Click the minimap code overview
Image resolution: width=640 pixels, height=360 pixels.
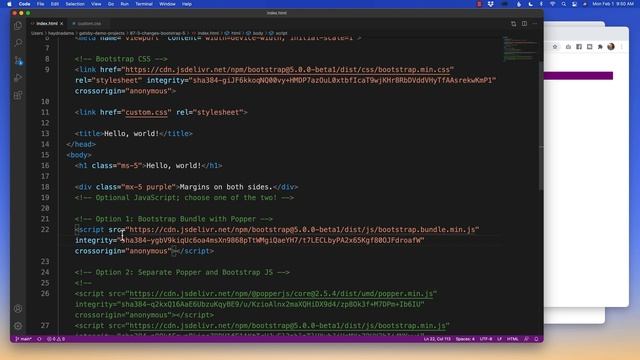click(x=520, y=49)
